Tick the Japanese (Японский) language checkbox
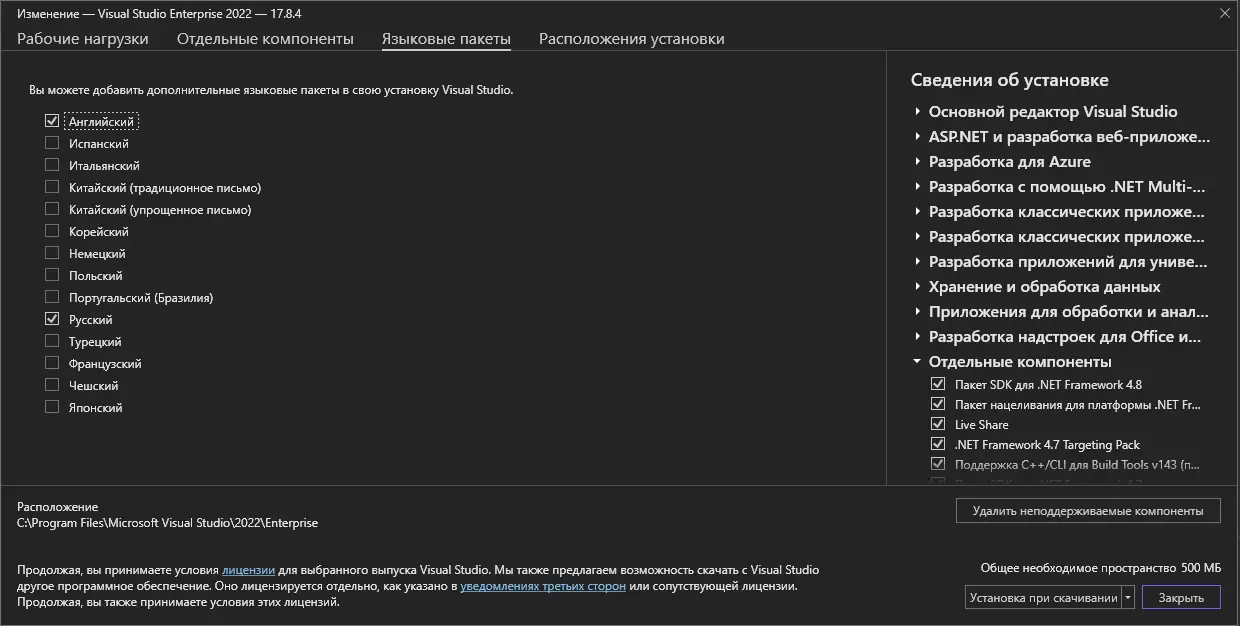The width and height of the screenshot is (1240, 626). 52,407
